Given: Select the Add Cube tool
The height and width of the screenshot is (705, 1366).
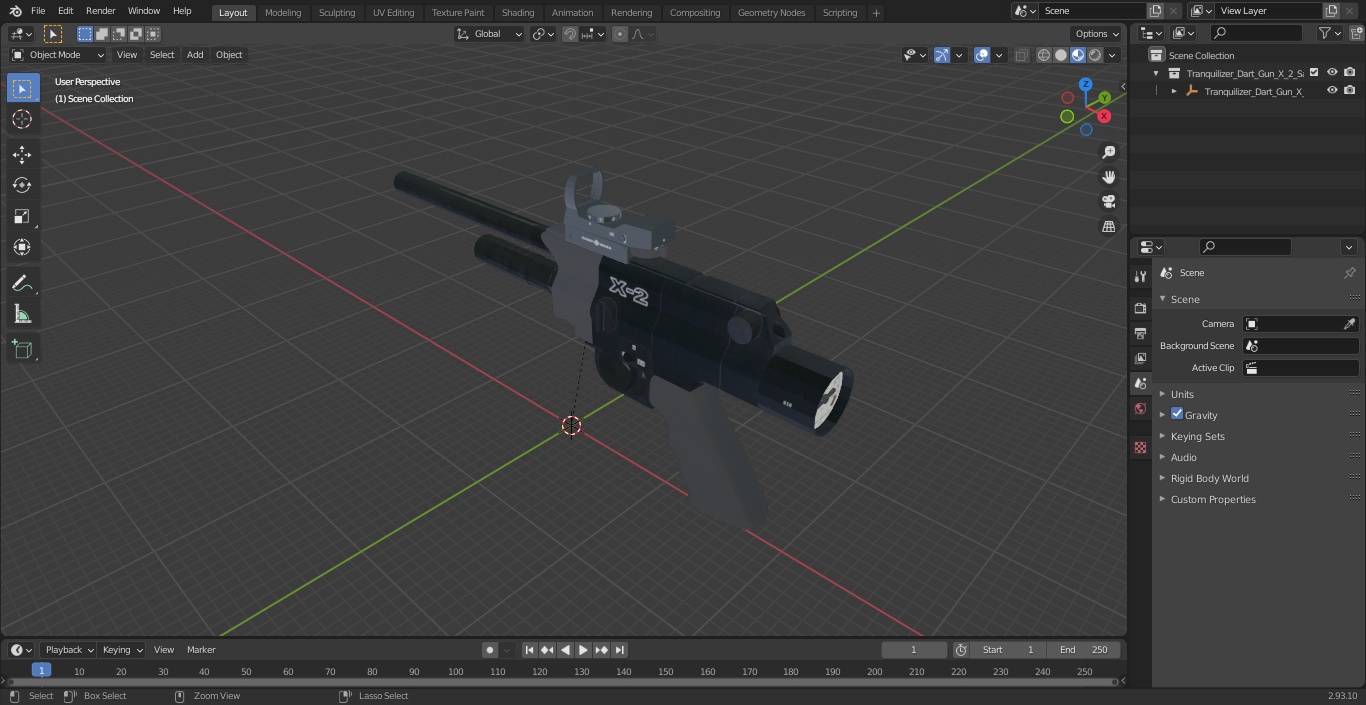Looking at the screenshot, I should point(22,350).
